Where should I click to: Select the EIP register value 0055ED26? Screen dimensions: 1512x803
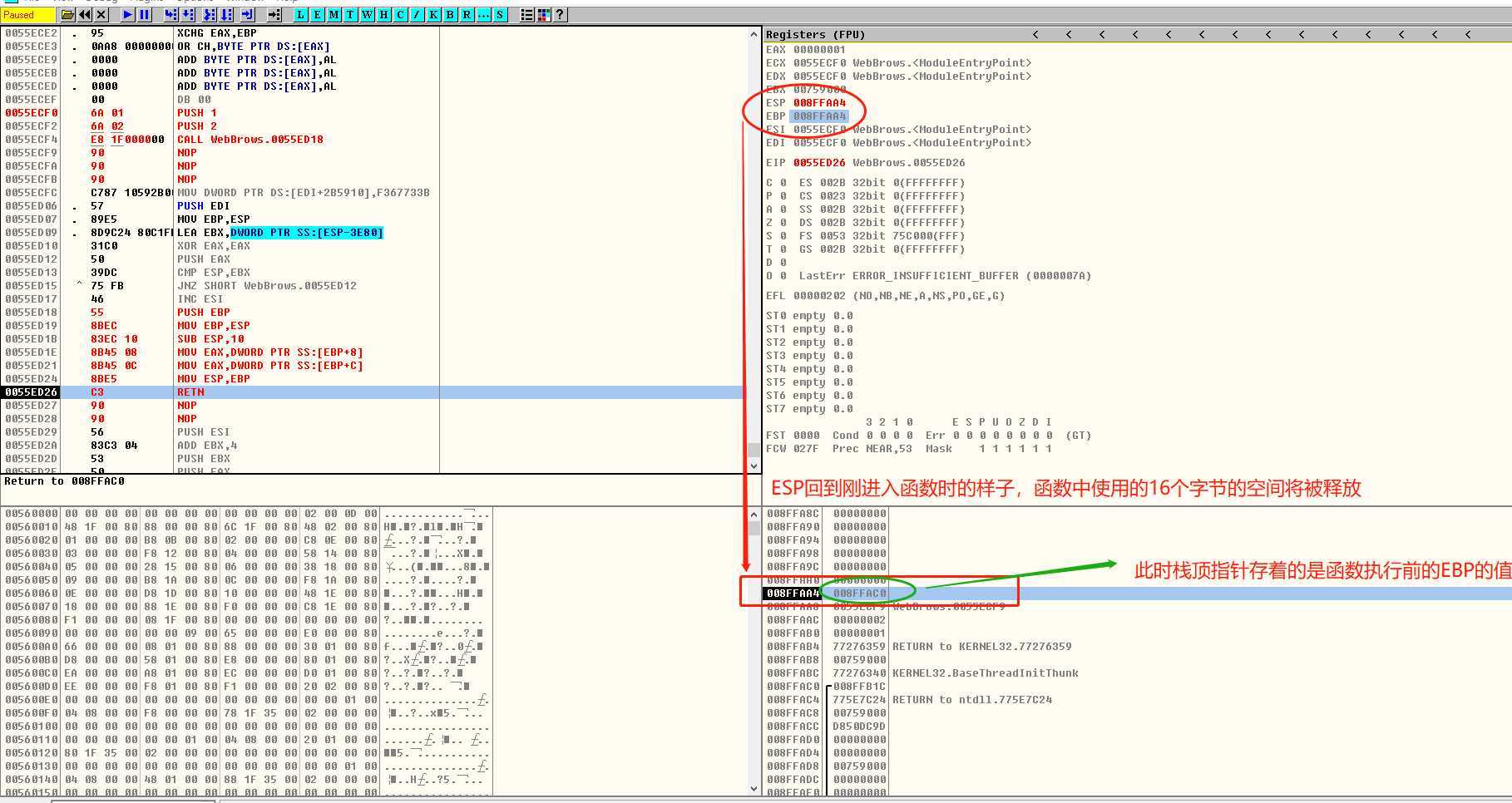click(x=819, y=162)
